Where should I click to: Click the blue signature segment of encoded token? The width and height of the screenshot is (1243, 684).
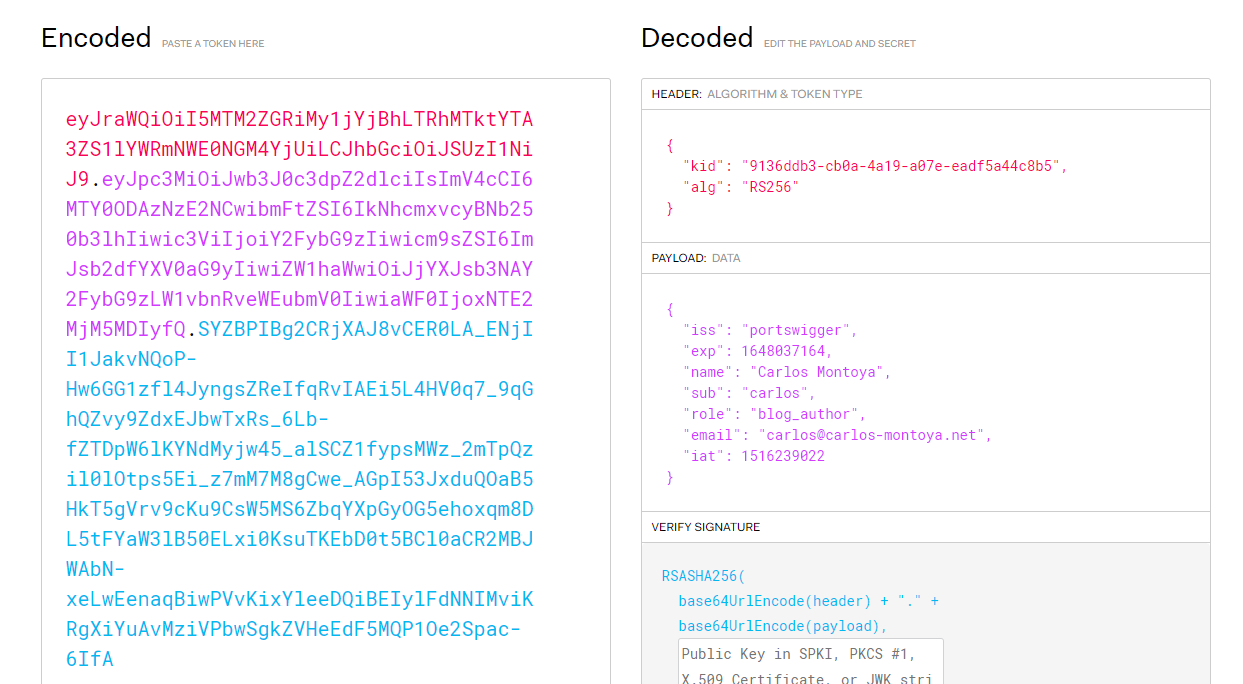point(299,448)
